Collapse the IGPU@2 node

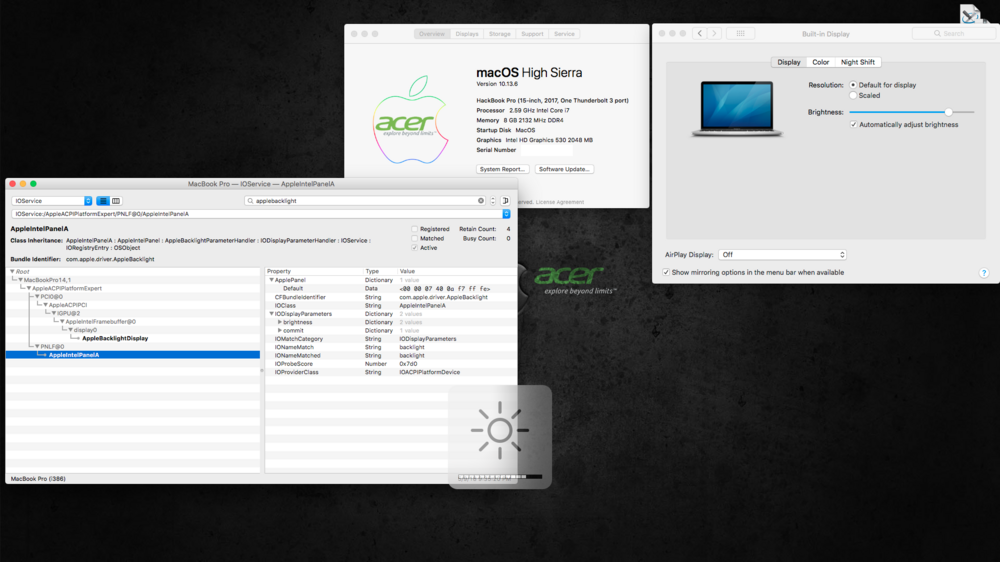(x=54, y=313)
